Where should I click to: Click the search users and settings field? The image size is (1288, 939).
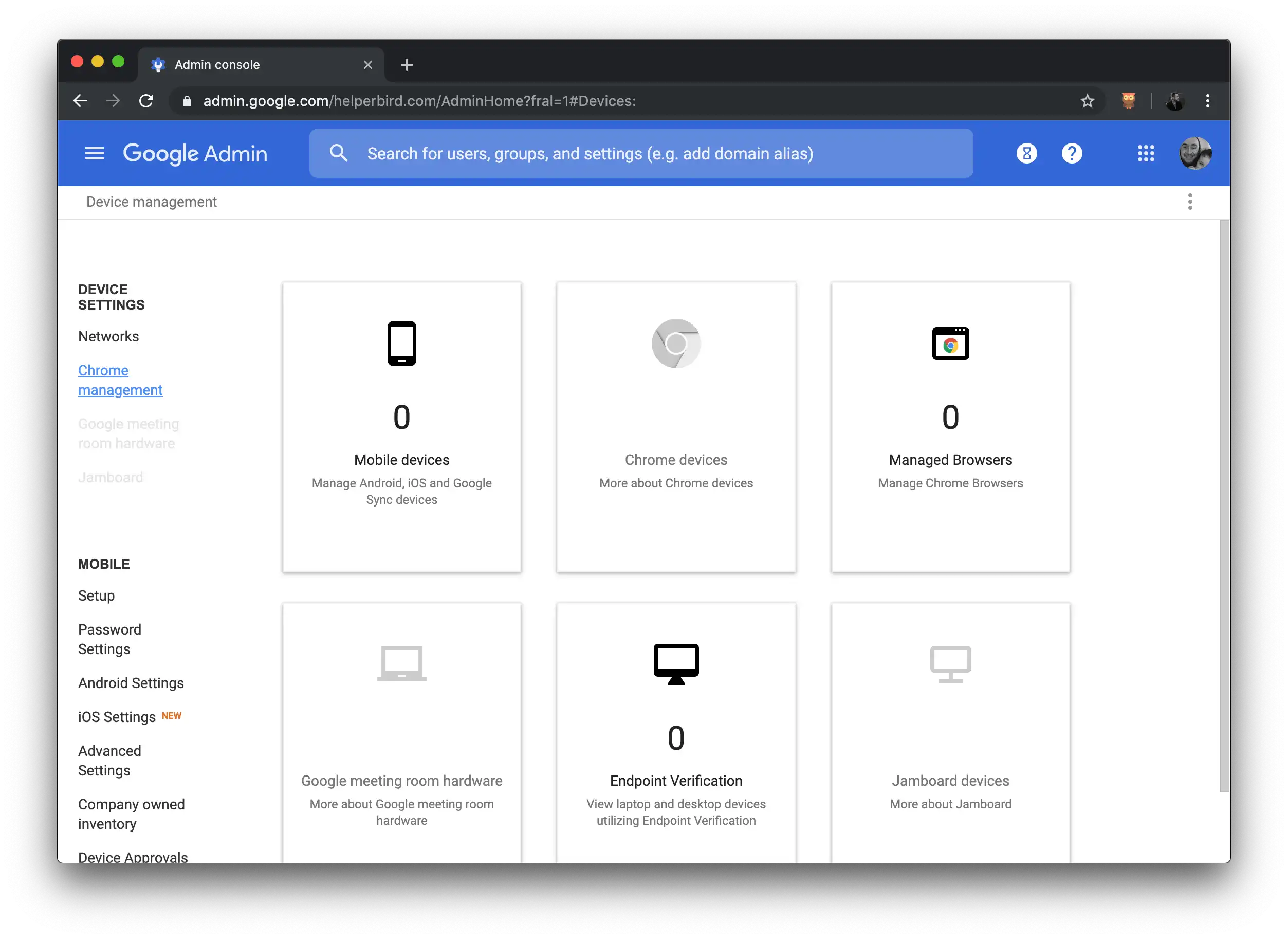641,153
